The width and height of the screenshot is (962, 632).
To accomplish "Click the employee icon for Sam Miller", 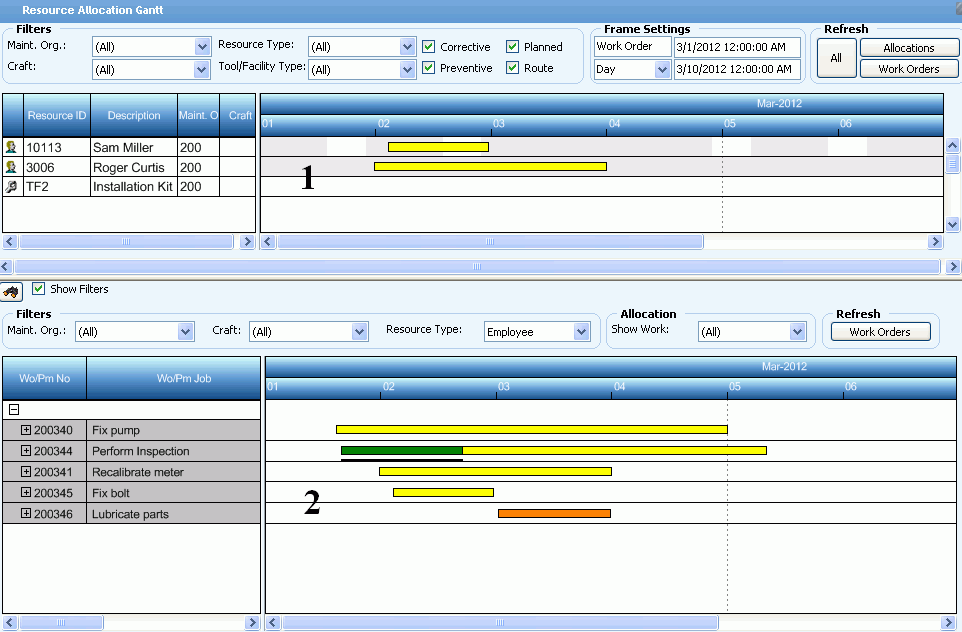I will (11, 147).
